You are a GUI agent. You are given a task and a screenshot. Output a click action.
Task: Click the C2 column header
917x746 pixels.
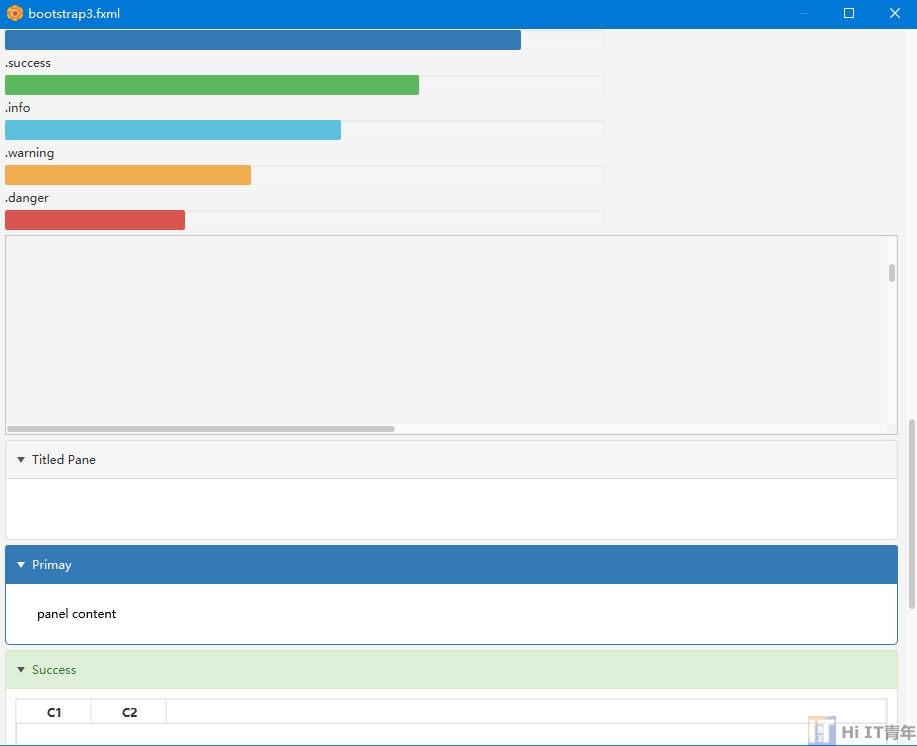coord(129,712)
